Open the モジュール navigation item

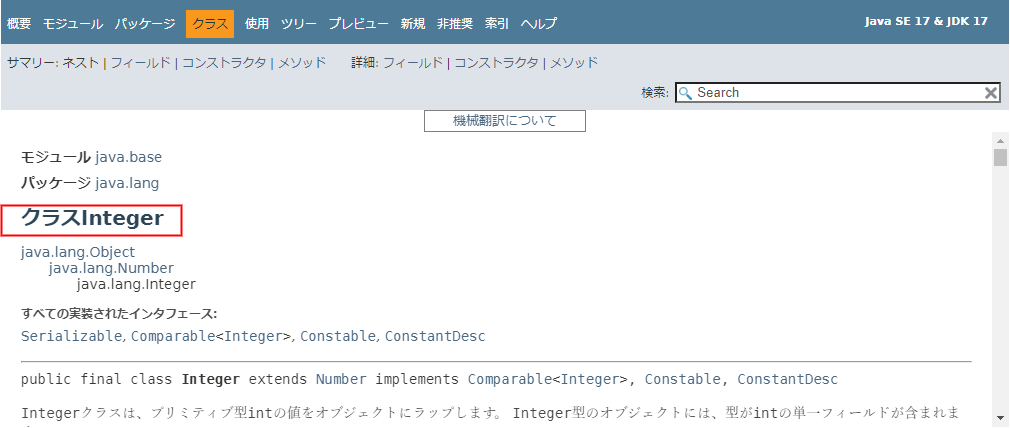click(73, 24)
